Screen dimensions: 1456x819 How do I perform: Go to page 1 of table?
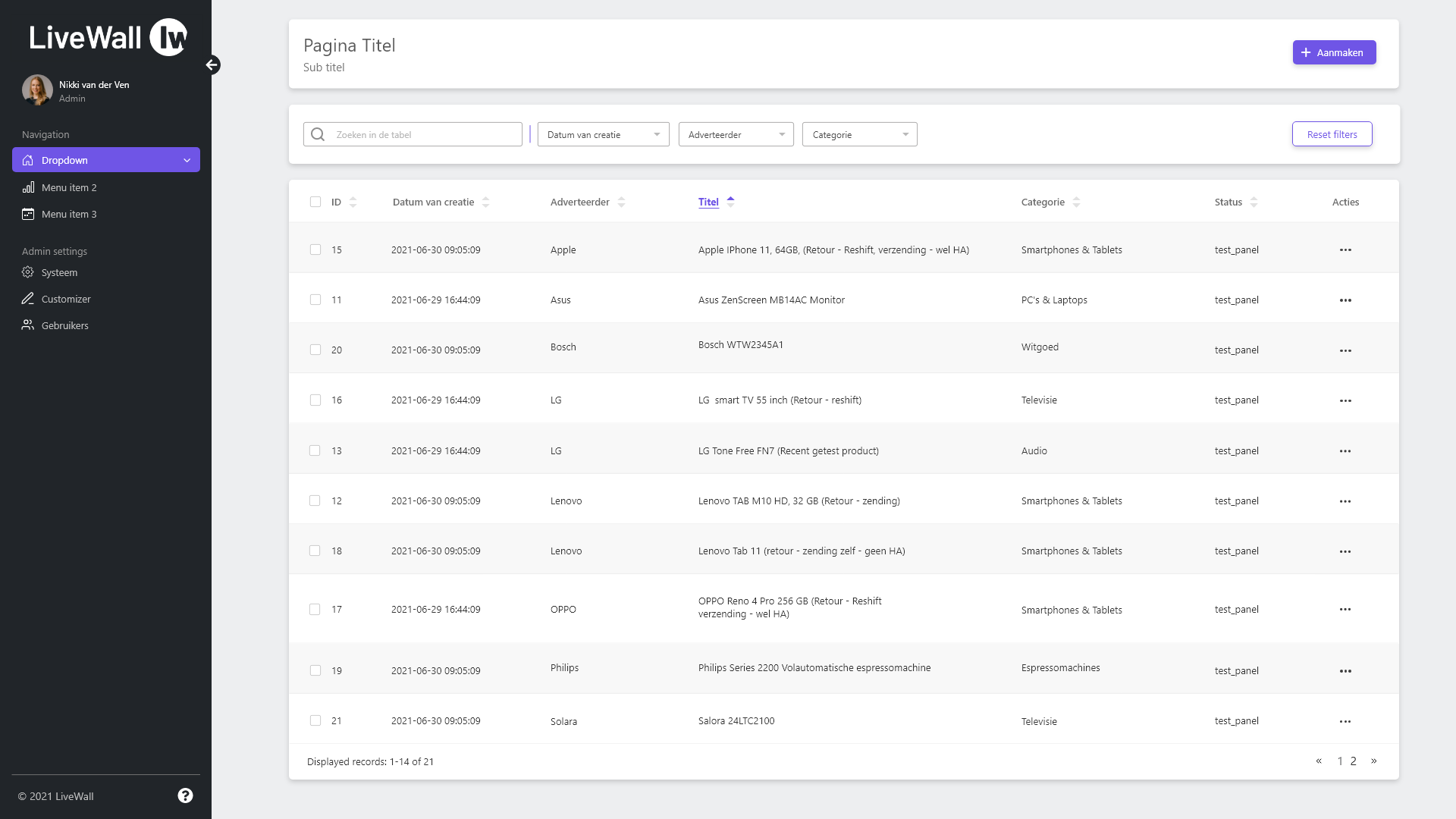pos(1340,761)
